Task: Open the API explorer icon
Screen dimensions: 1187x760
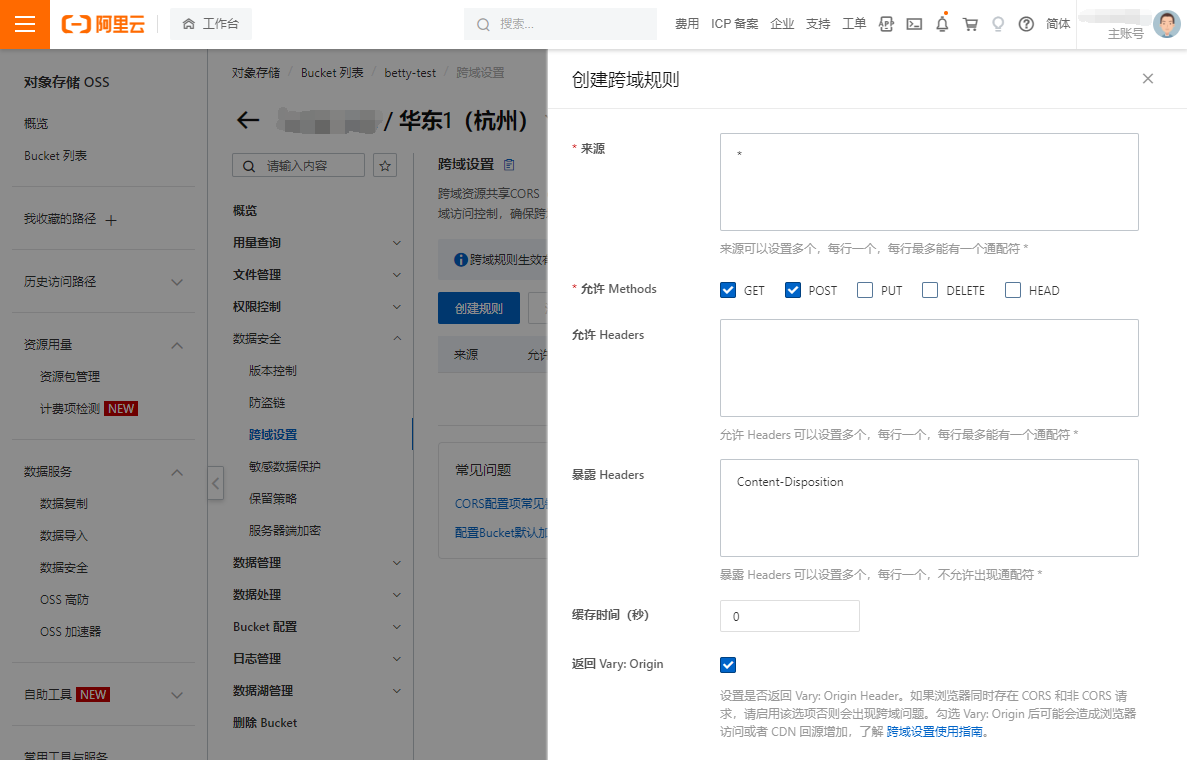Action: click(x=885, y=24)
